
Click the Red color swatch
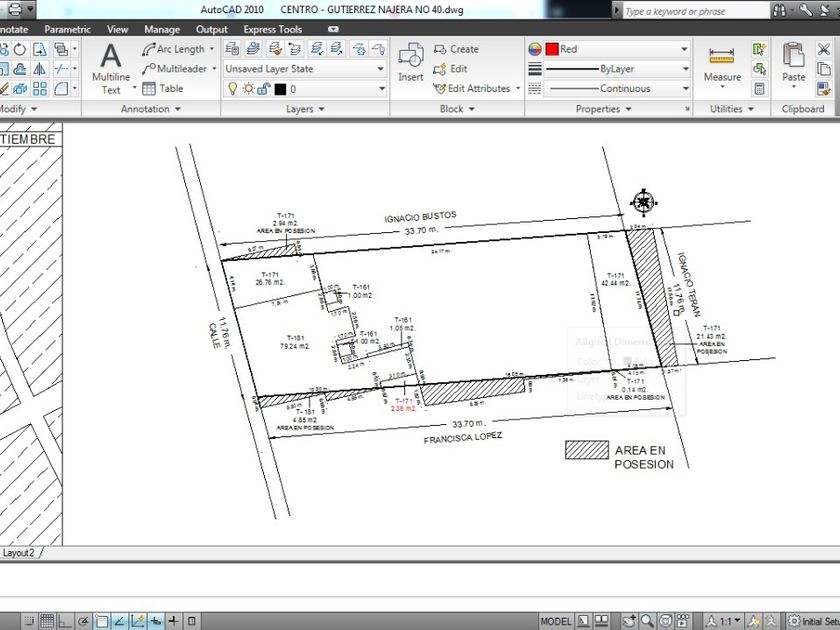click(552, 49)
